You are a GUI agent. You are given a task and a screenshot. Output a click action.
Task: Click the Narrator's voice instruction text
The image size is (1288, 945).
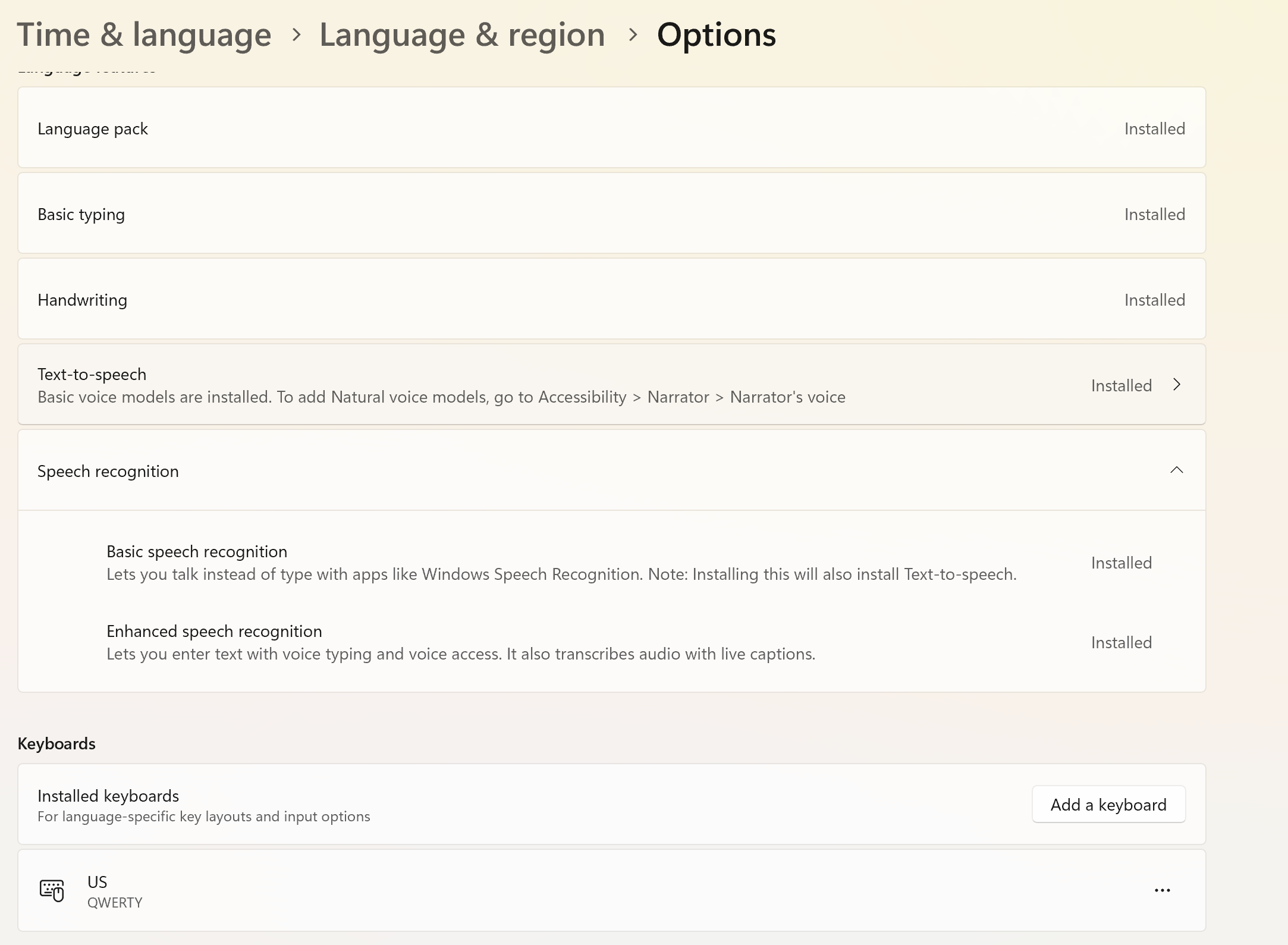(x=441, y=397)
